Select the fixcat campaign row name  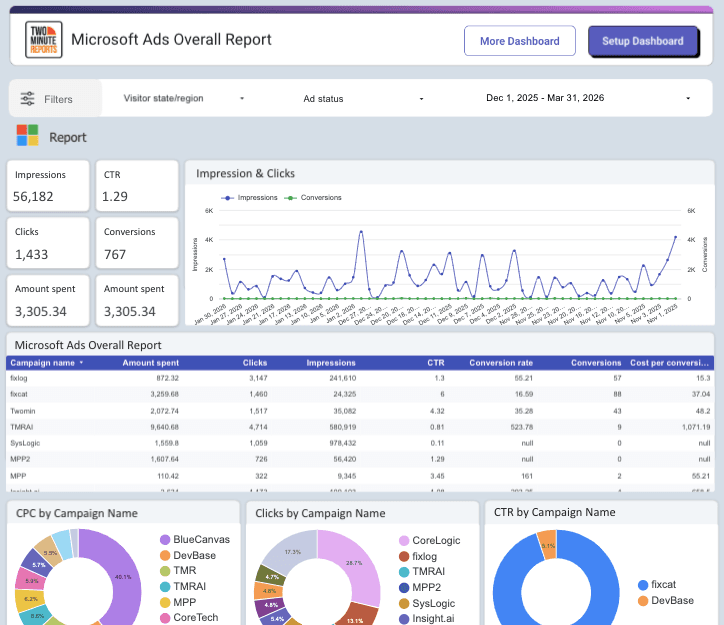click(19, 394)
